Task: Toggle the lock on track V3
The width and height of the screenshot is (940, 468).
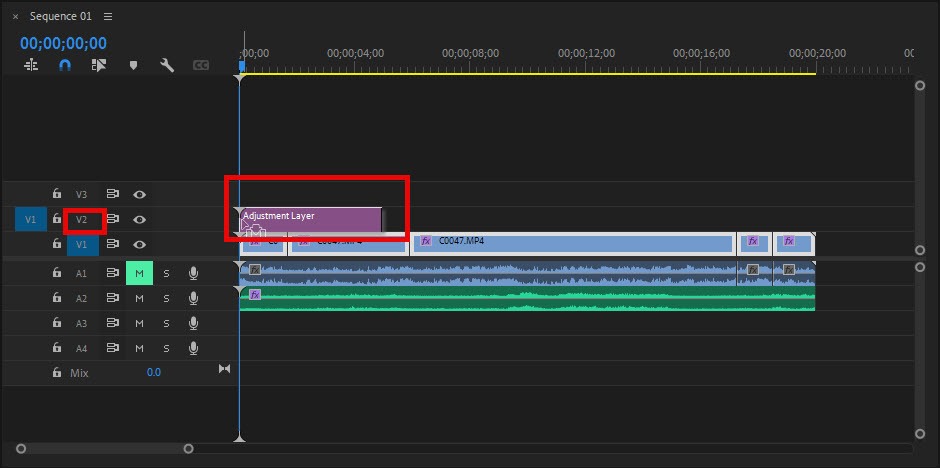Action: (56, 194)
